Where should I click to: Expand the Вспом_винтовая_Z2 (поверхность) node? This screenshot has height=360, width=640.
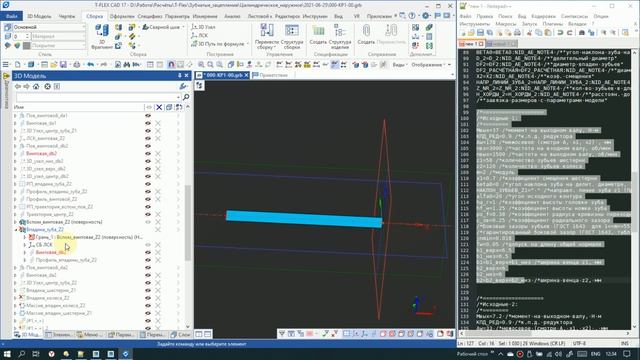(x=16, y=222)
